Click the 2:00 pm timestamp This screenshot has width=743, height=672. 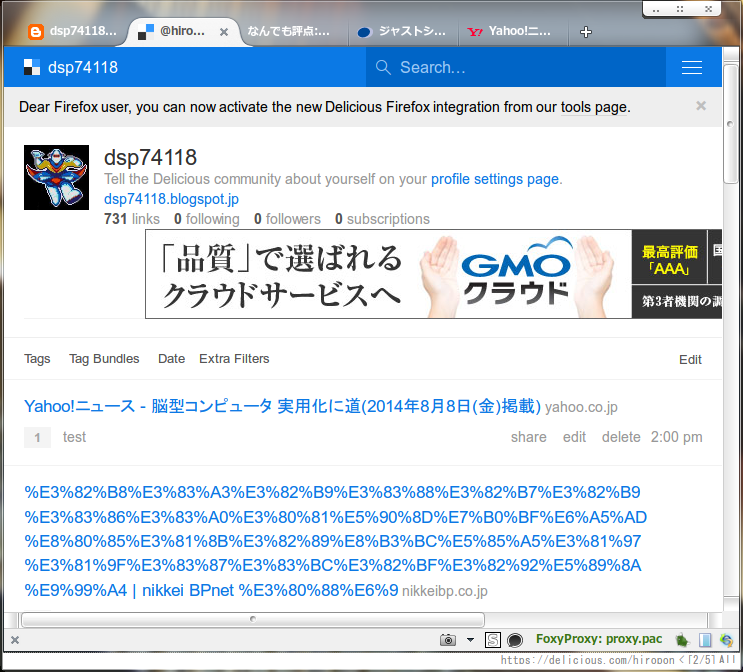click(x=676, y=437)
